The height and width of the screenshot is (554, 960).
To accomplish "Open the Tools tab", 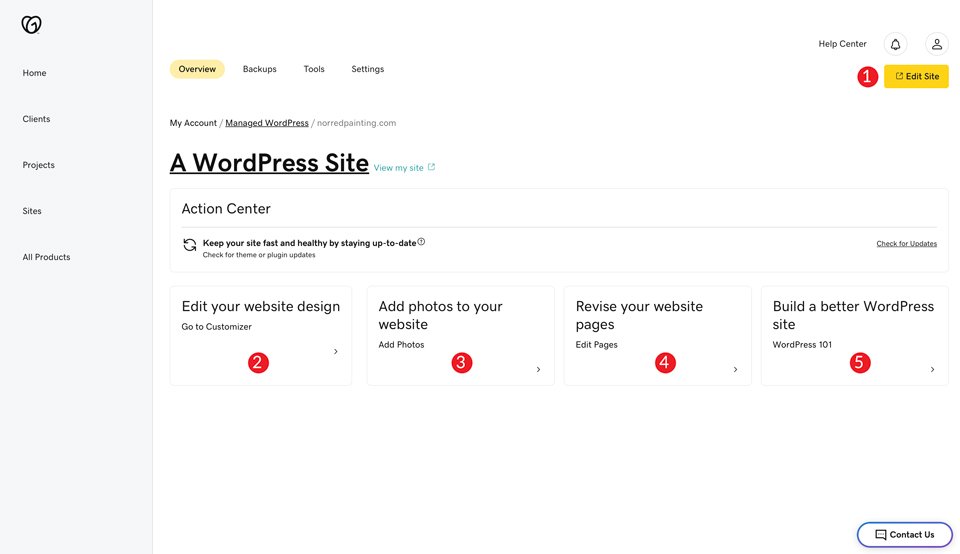I will pyautogui.click(x=314, y=69).
